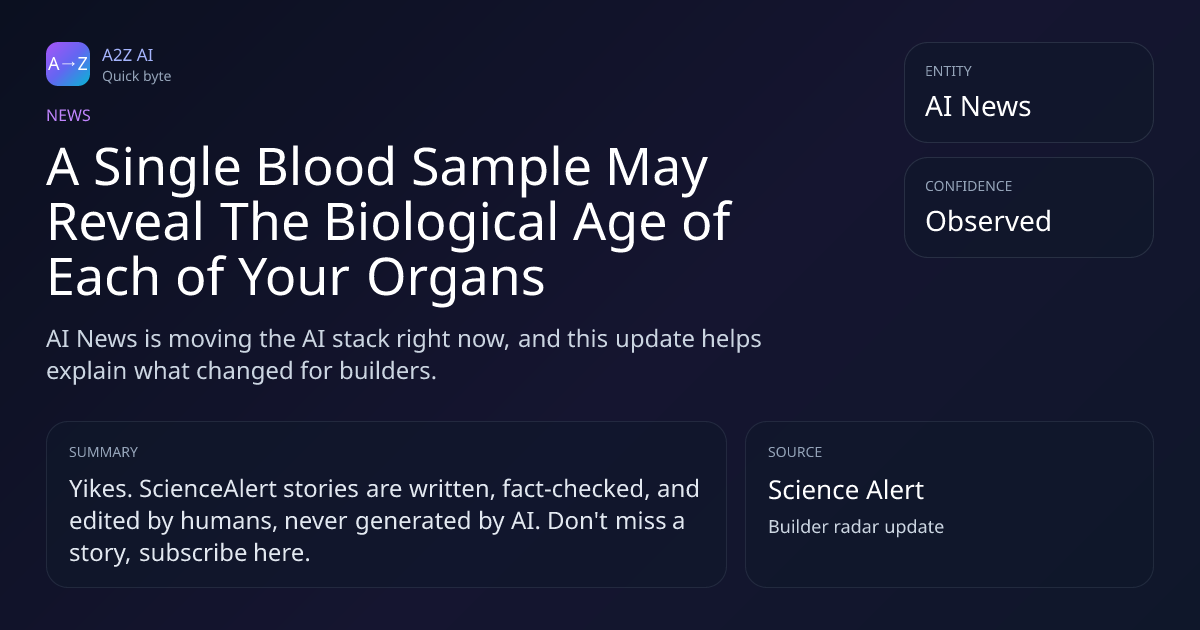Click the AI News description paragraph
This screenshot has height=630, width=1200.
pyautogui.click(x=404, y=354)
